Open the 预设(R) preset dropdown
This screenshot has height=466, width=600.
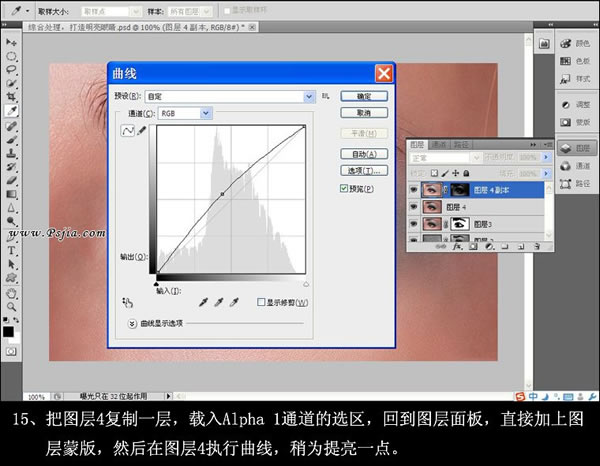(x=309, y=97)
